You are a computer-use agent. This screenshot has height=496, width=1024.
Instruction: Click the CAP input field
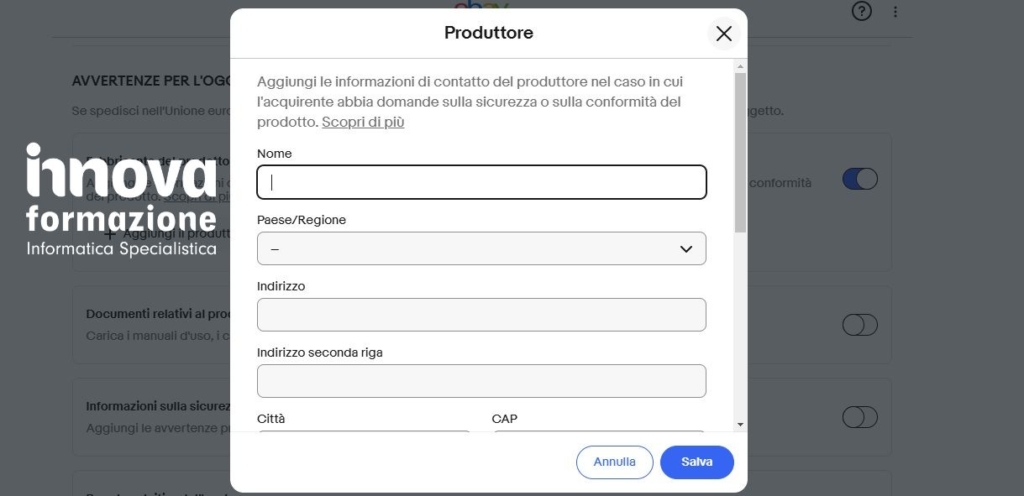click(598, 434)
